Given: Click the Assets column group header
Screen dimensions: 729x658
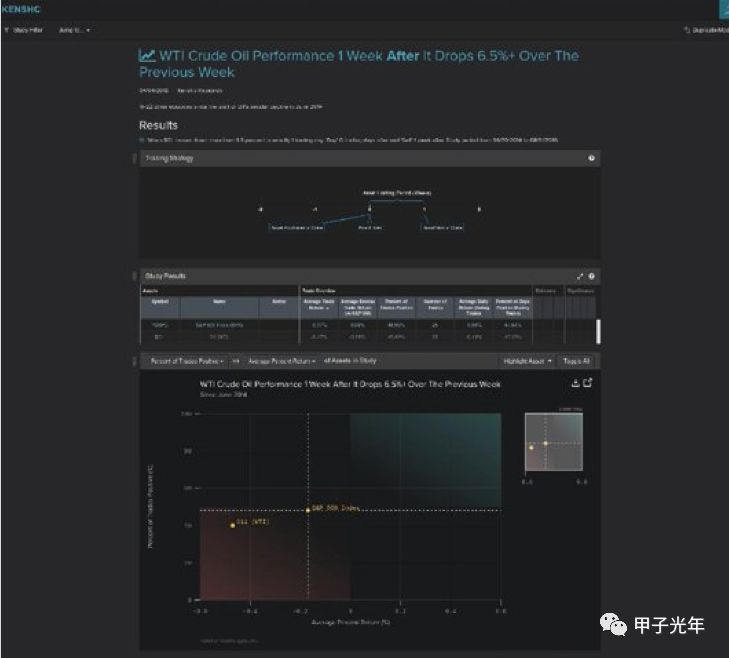Looking at the screenshot, I should pos(150,291).
